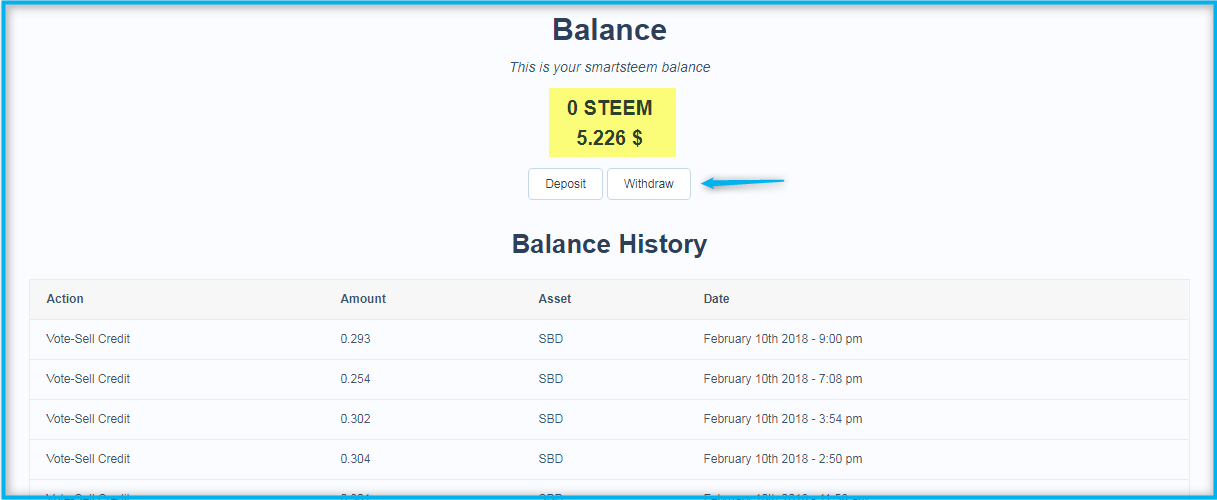Click SBD in the 0.302 row
1217x500 pixels.
point(551,419)
